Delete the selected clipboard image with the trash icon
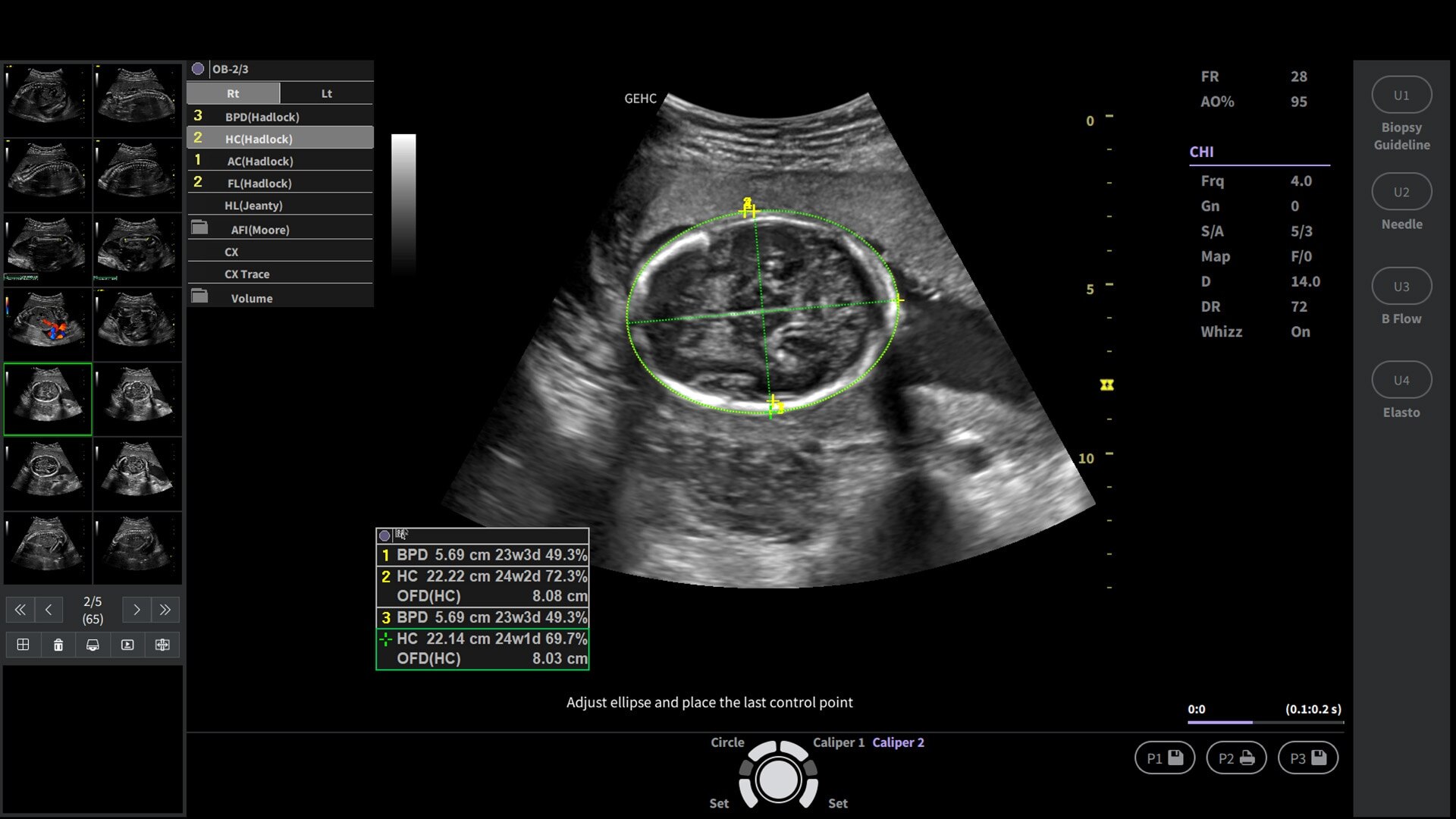1456x819 pixels. 58,645
